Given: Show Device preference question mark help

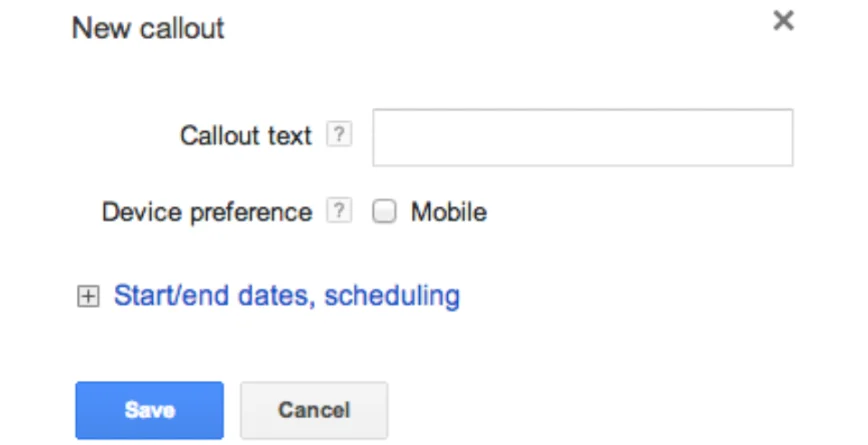Looking at the screenshot, I should pyautogui.click(x=340, y=212).
